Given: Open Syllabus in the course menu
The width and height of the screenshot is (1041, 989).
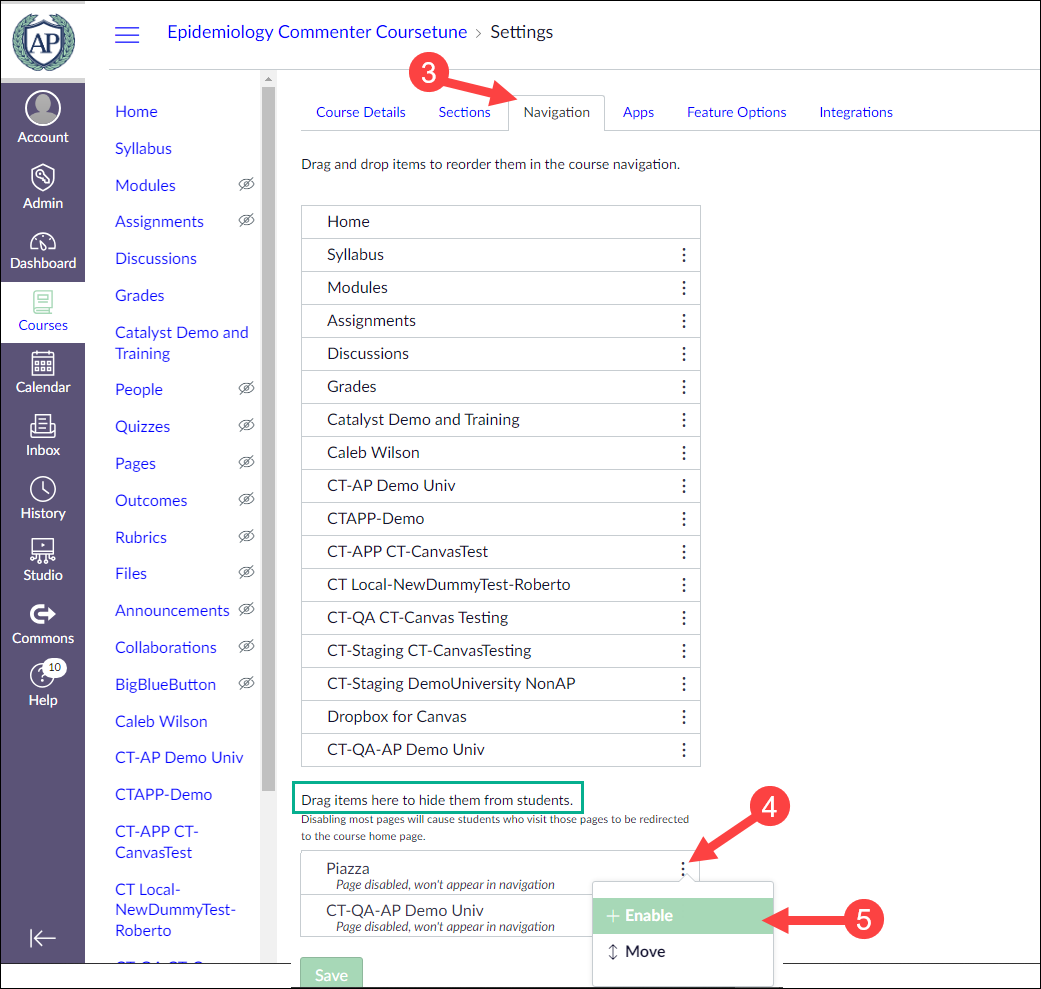Looking at the screenshot, I should tap(143, 149).
